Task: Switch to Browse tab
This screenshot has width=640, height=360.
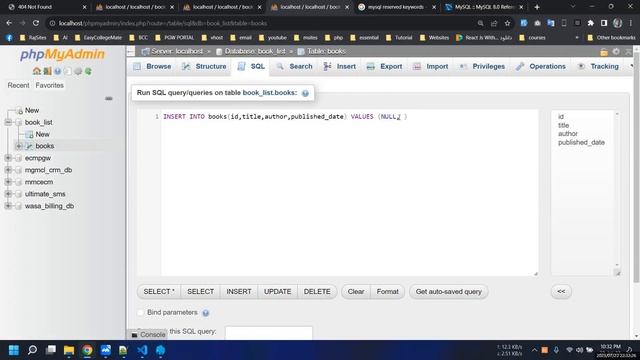Action: click(x=153, y=67)
